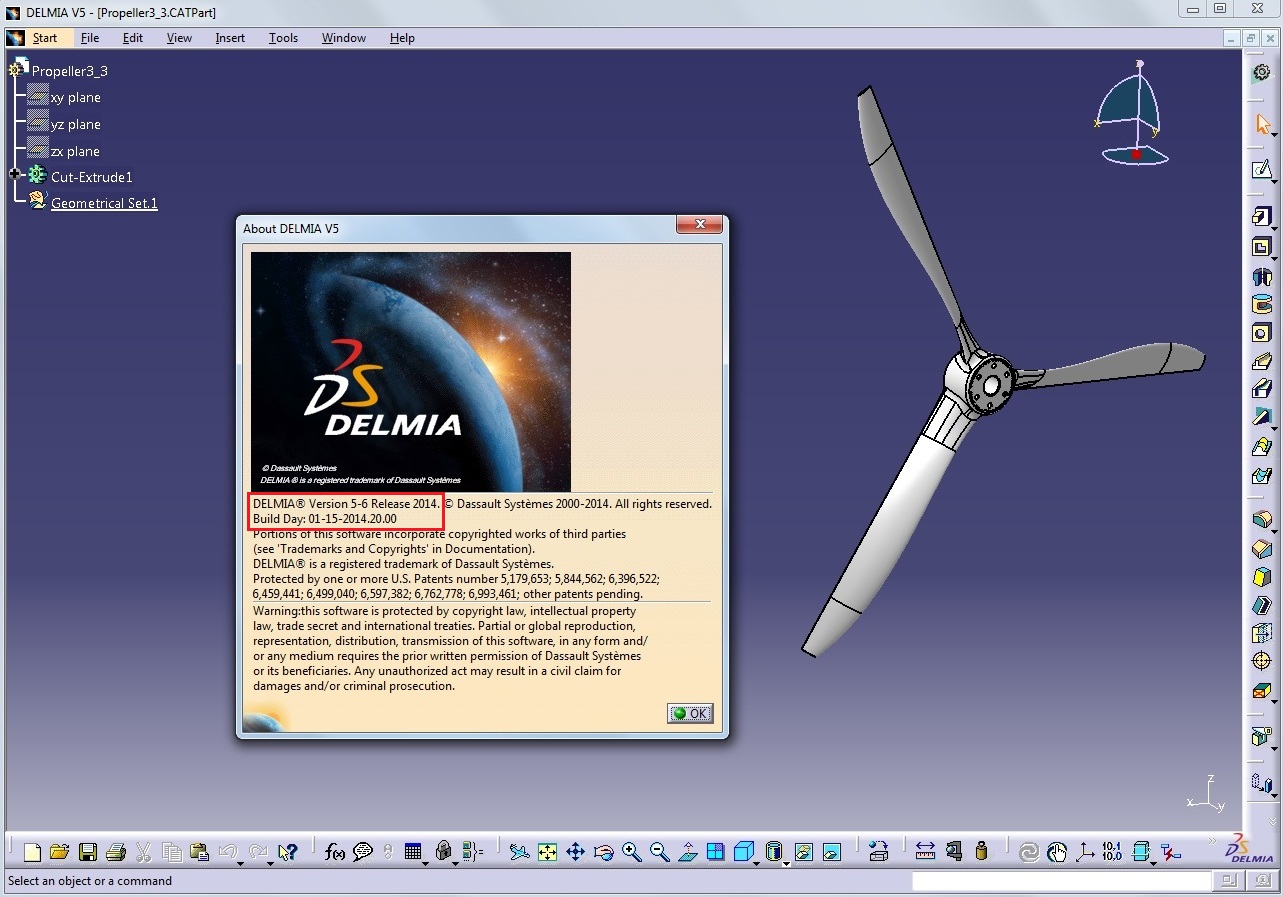The height and width of the screenshot is (897, 1283).
Task: Select the zx plane tree item
Action: (x=75, y=151)
